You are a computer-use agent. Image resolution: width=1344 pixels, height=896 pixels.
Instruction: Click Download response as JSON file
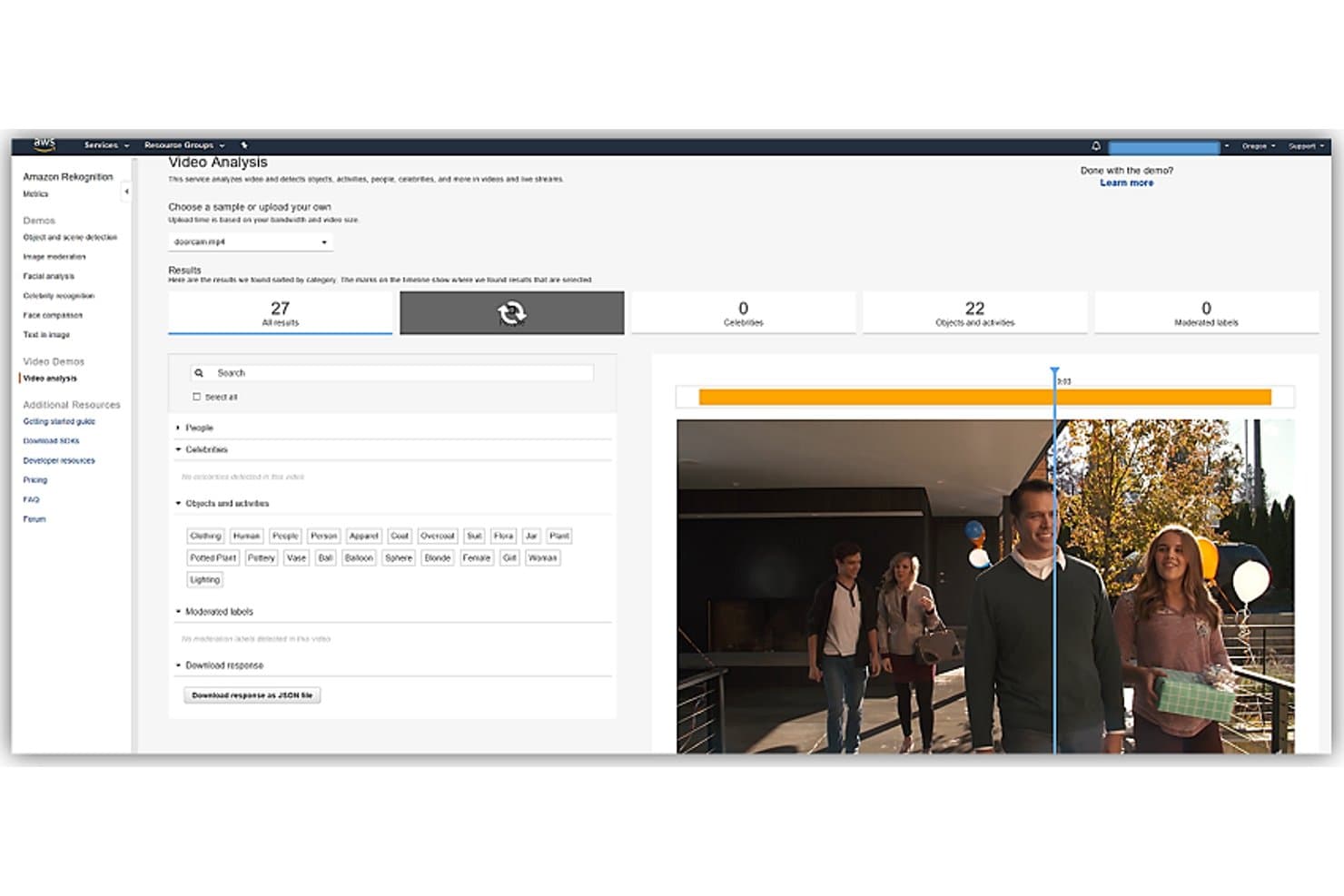(252, 695)
